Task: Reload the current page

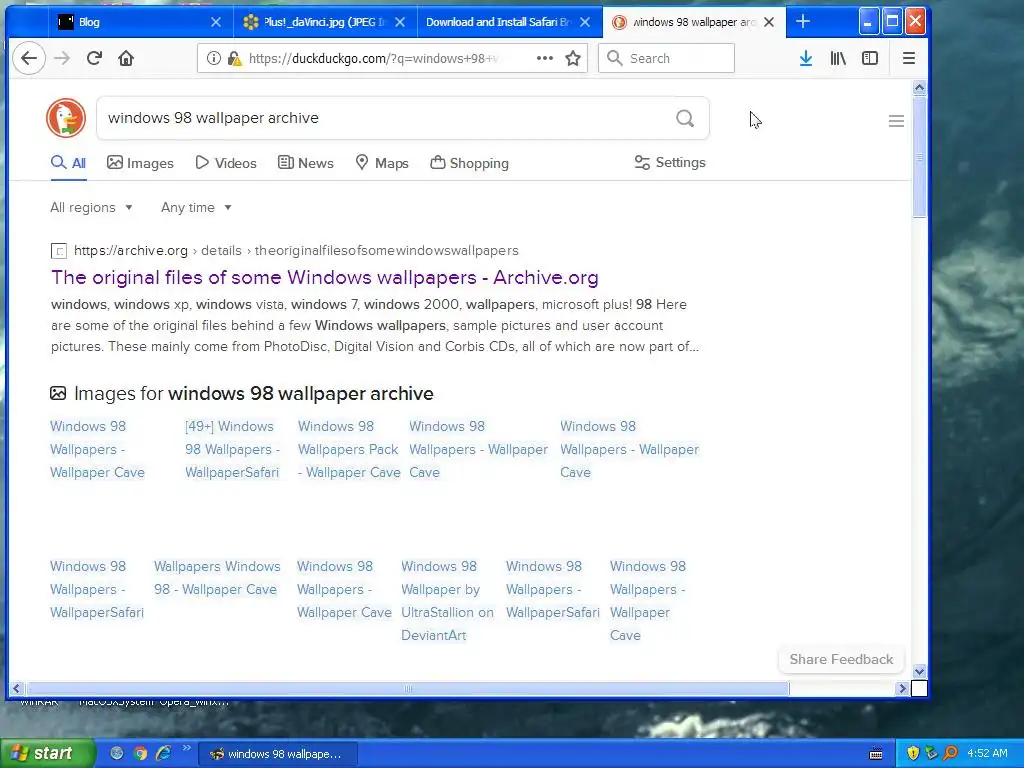Action: click(94, 58)
